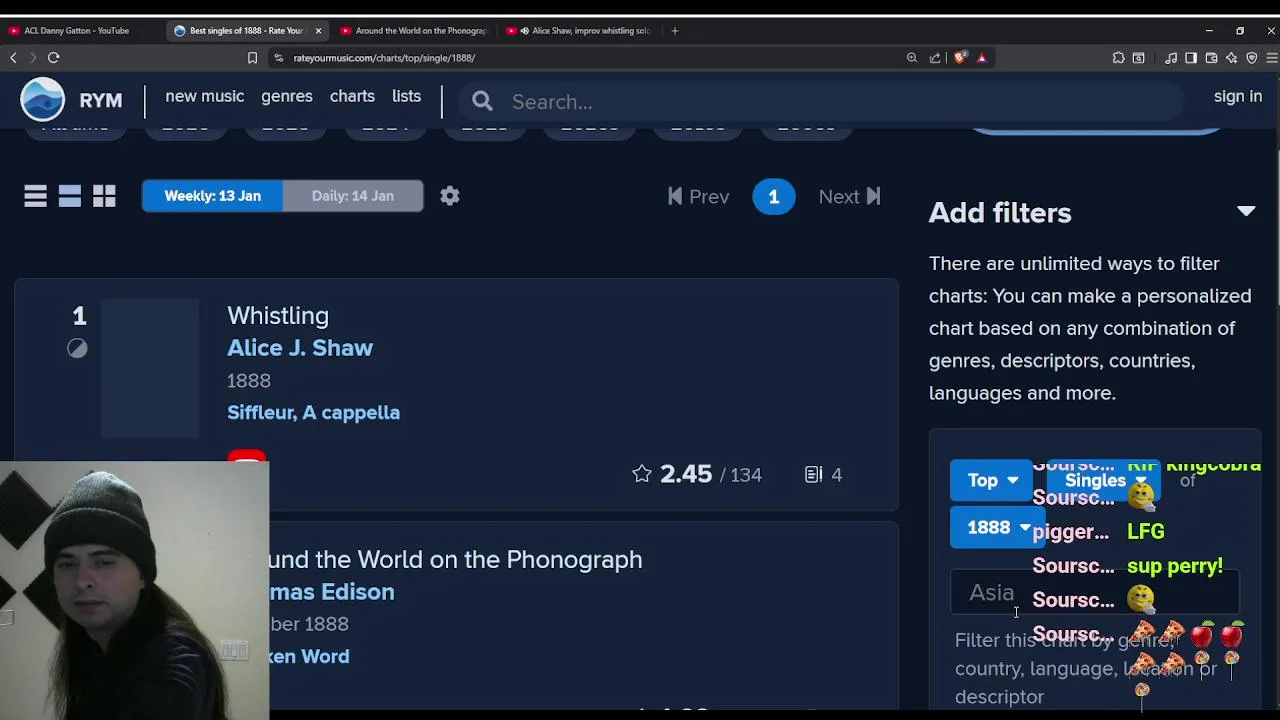Open the new music menu
1280x720 pixels.
pyautogui.click(x=205, y=96)
